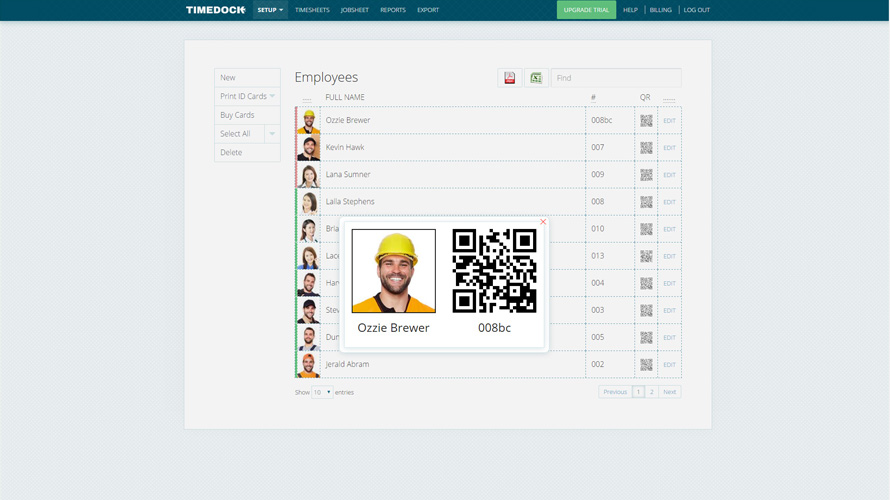Select the Lana Sumner name cell
Image resolution: width=890 pixels, height=500 pixels.
[453, 175]
